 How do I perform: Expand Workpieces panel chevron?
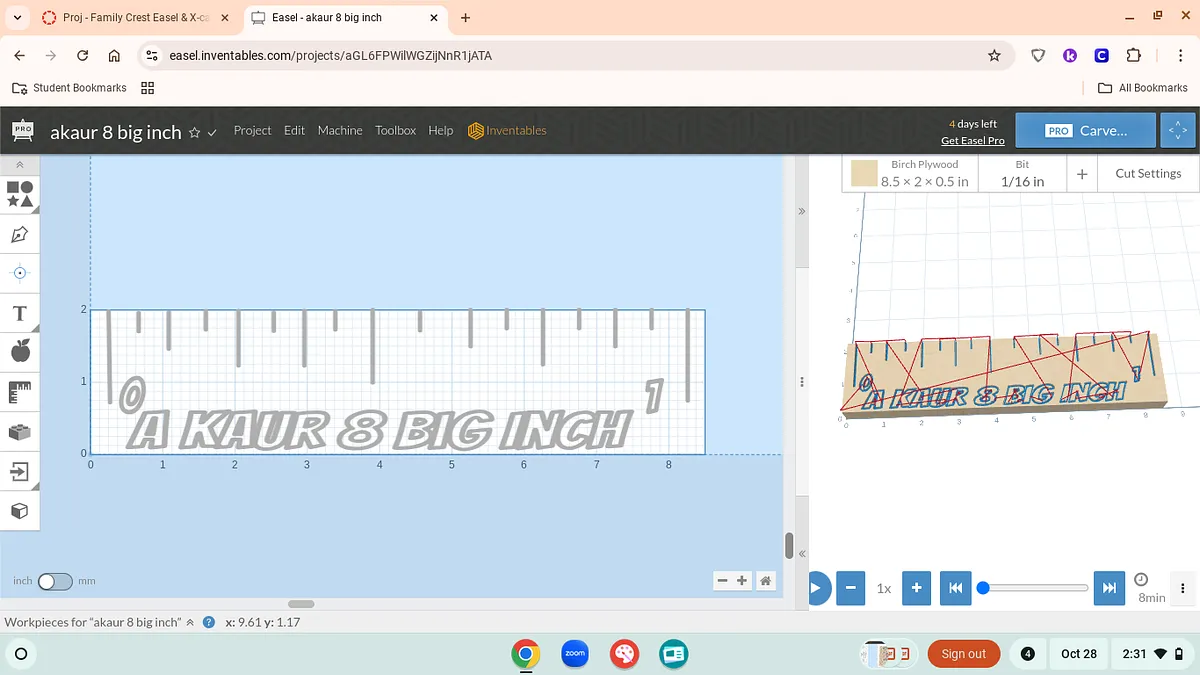coord(190,622)
